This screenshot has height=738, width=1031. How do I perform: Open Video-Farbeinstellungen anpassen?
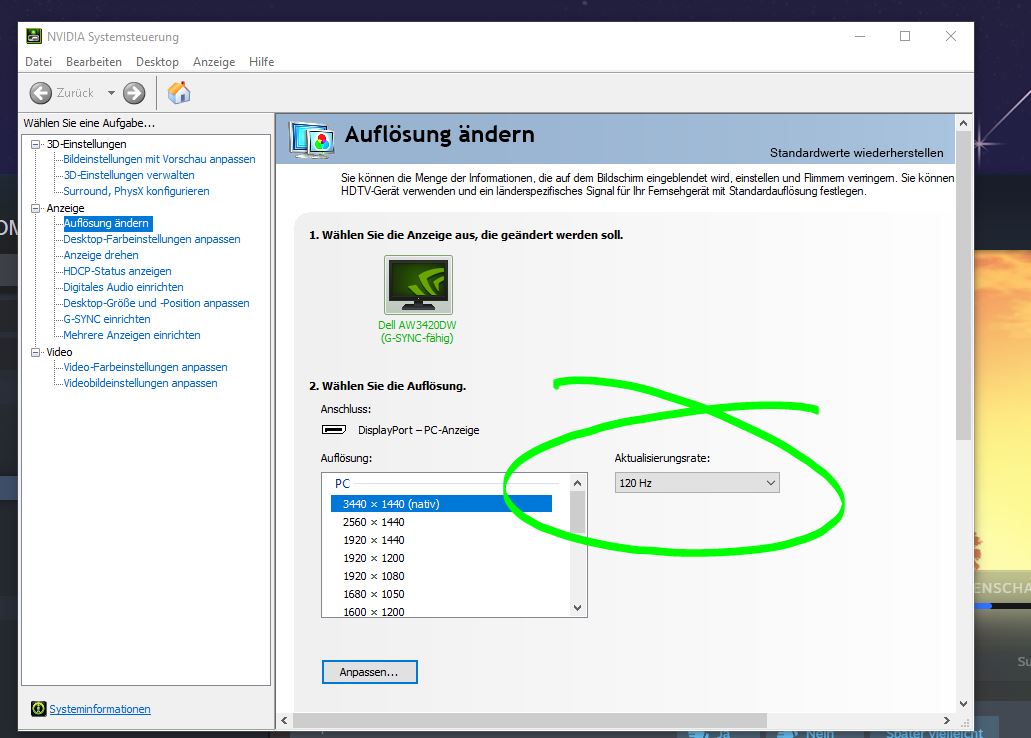coord(145,367)
